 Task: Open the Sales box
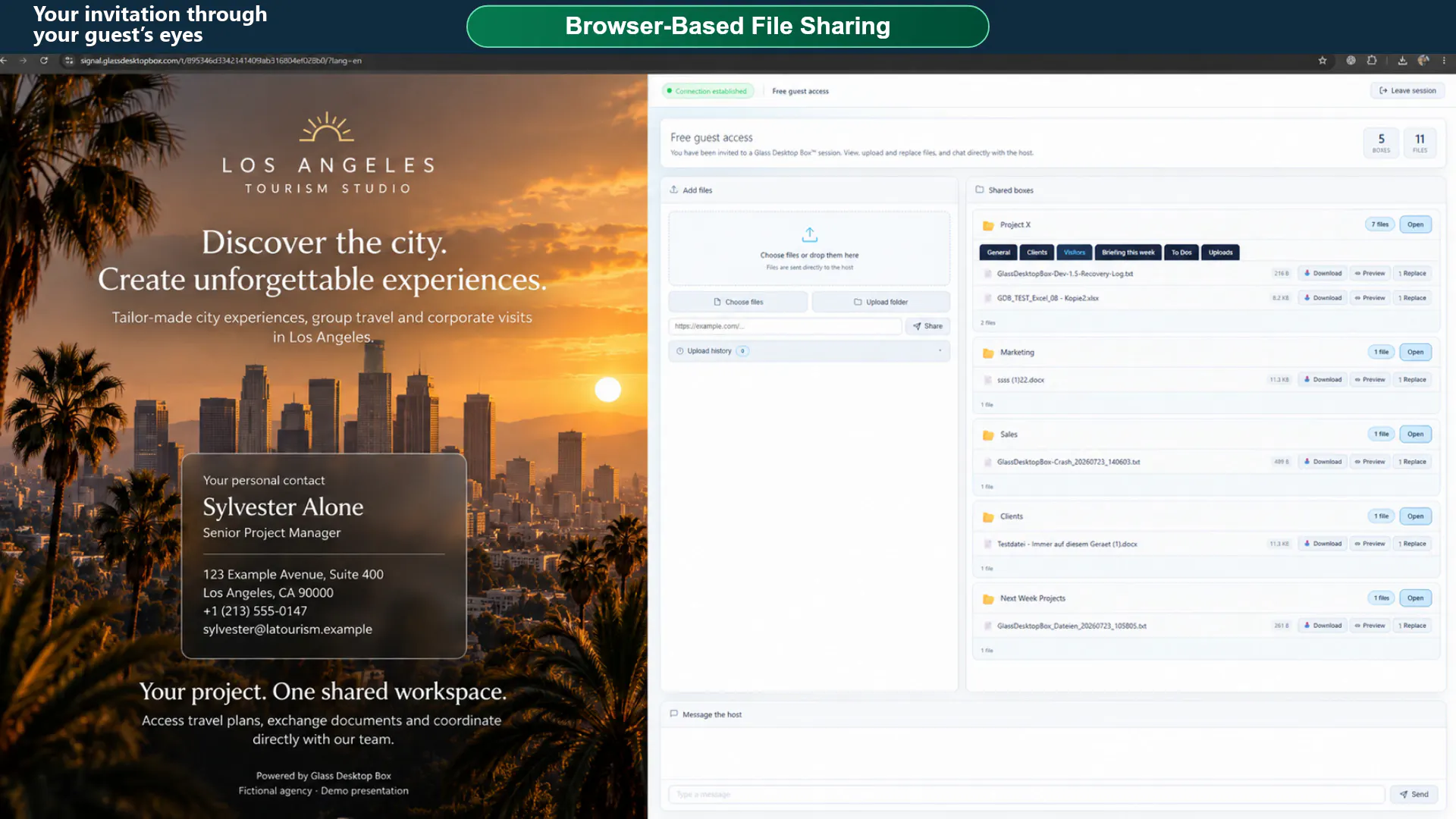coord(1415,434)
